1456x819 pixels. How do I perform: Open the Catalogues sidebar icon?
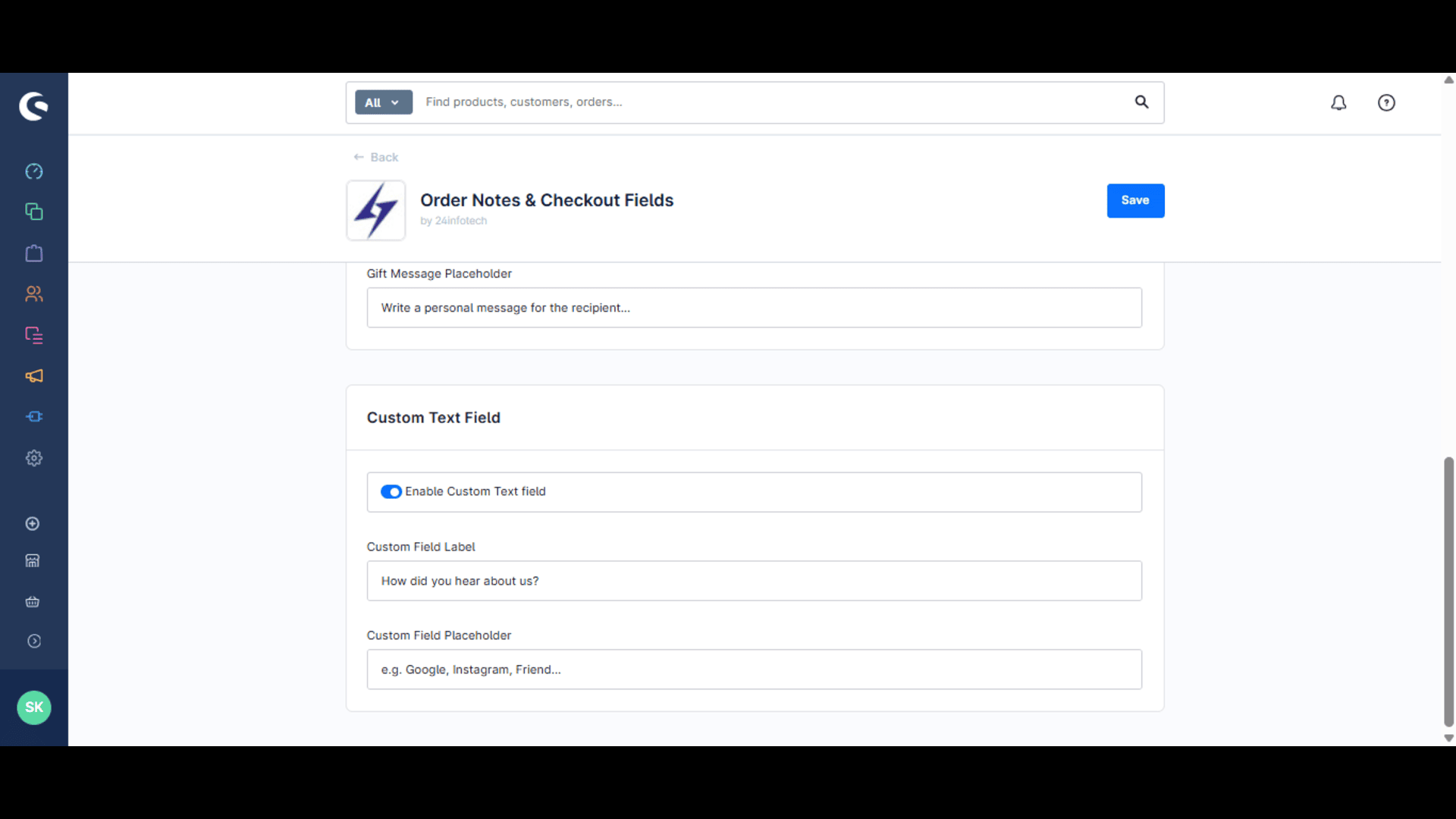click(x=34, y=212)
